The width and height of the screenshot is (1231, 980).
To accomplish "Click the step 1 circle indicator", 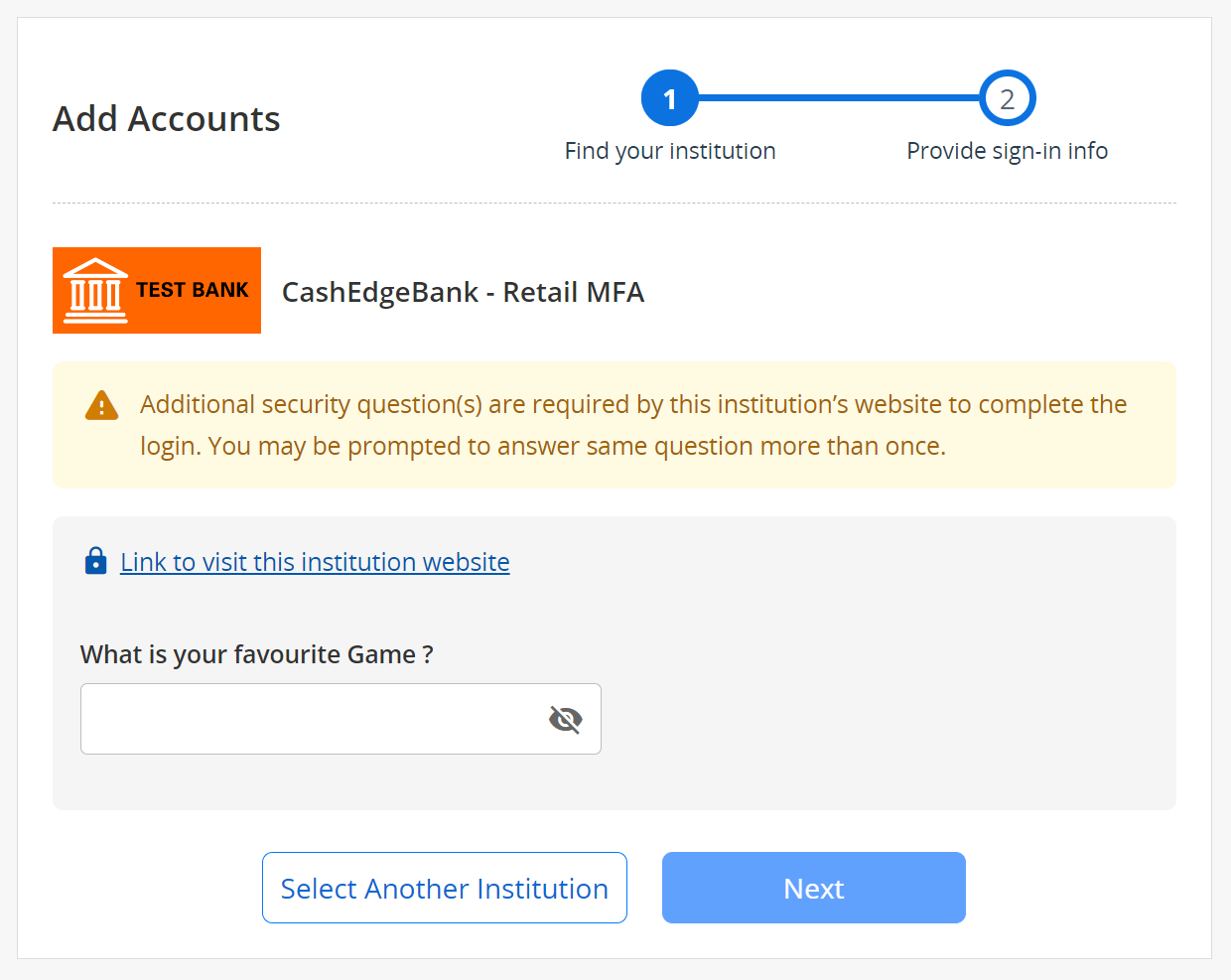I will [x=670, y=98].
